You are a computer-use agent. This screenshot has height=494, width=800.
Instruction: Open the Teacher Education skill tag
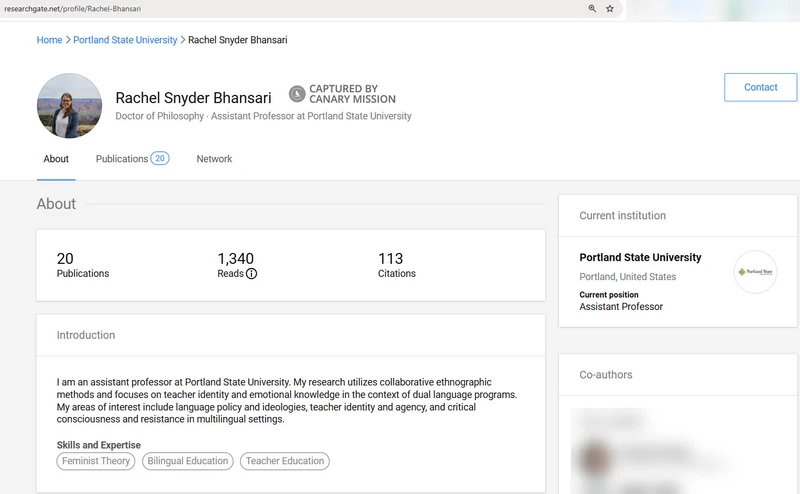point(285,461)
